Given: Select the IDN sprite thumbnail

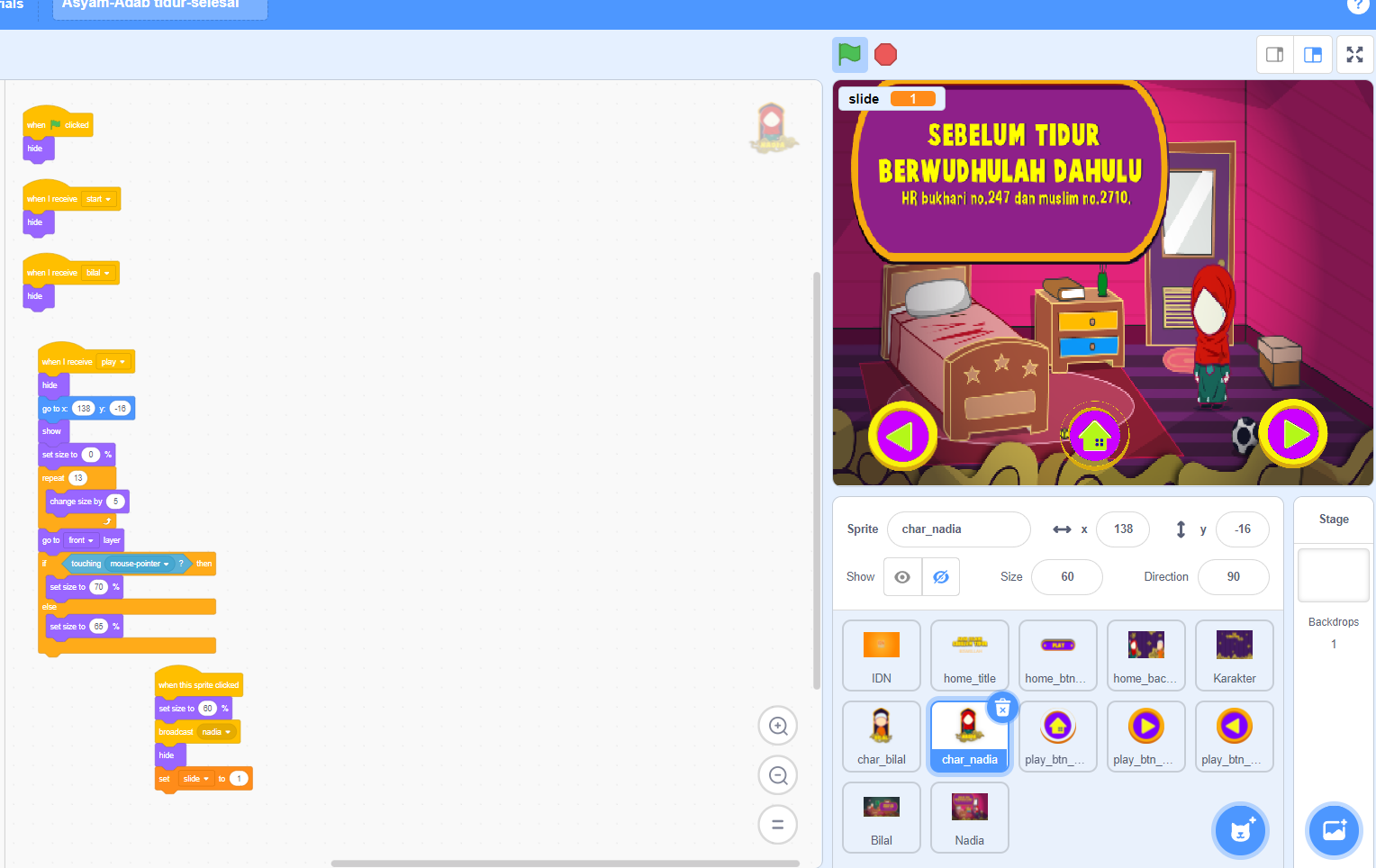Looking at the screenshot, I should click(x=881, y=655).
